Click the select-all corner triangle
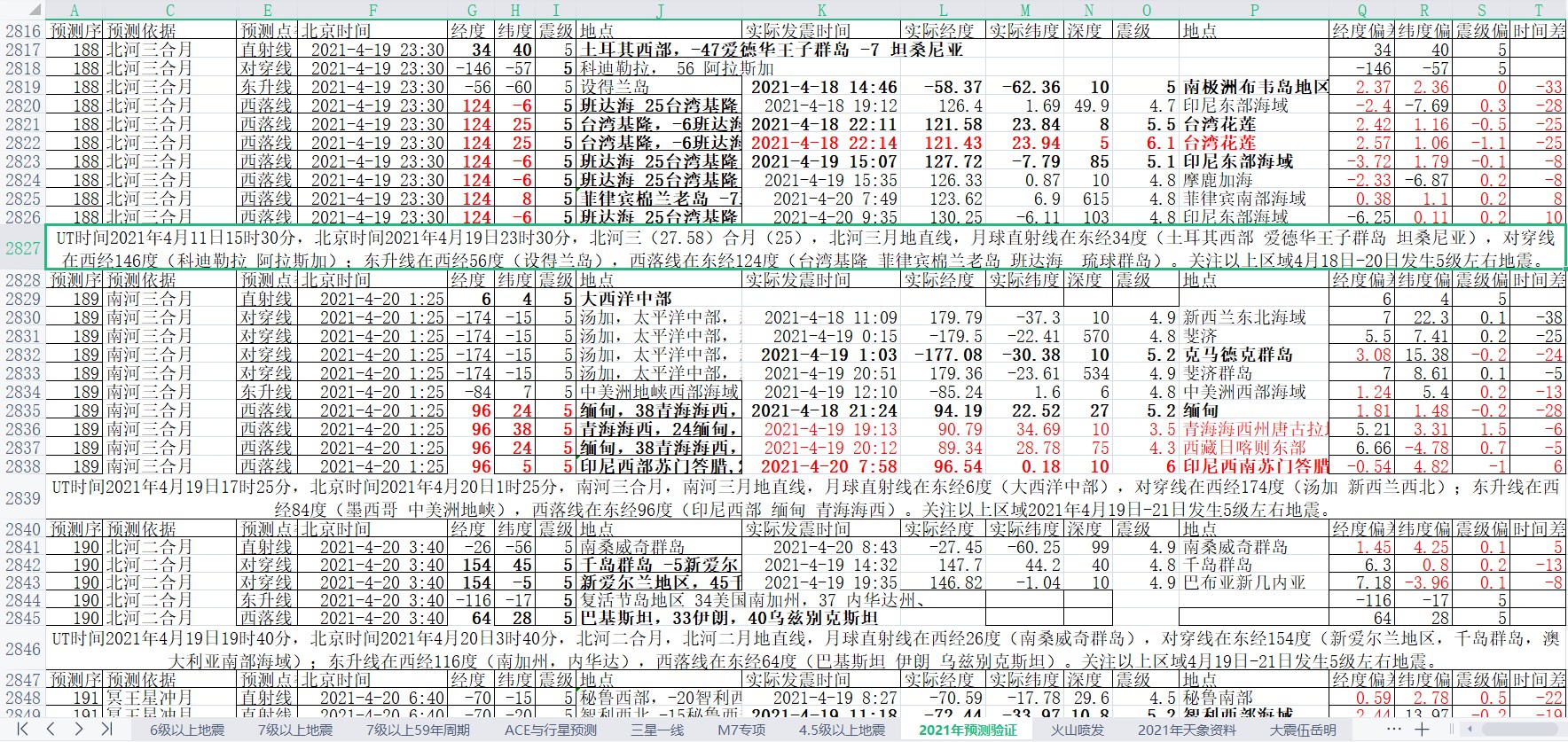Screen dimensions: 1568x742 (34, 11)
